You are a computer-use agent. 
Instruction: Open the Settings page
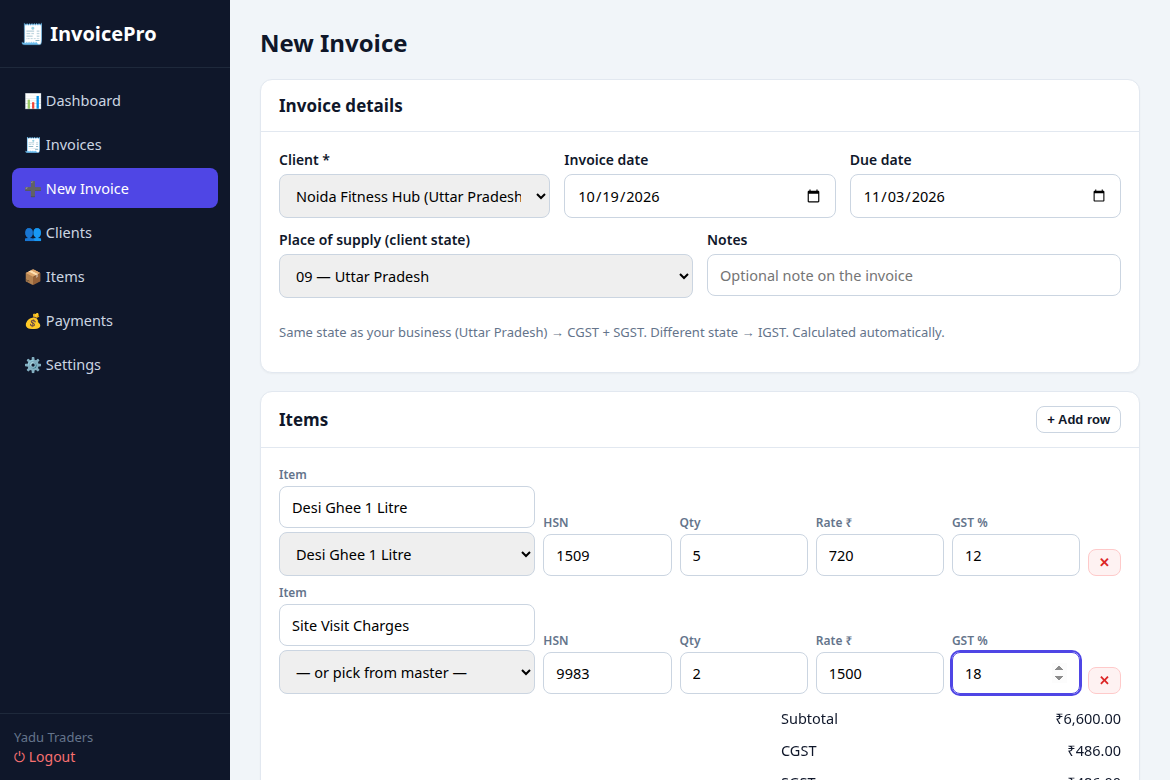[x=115, y=365]
